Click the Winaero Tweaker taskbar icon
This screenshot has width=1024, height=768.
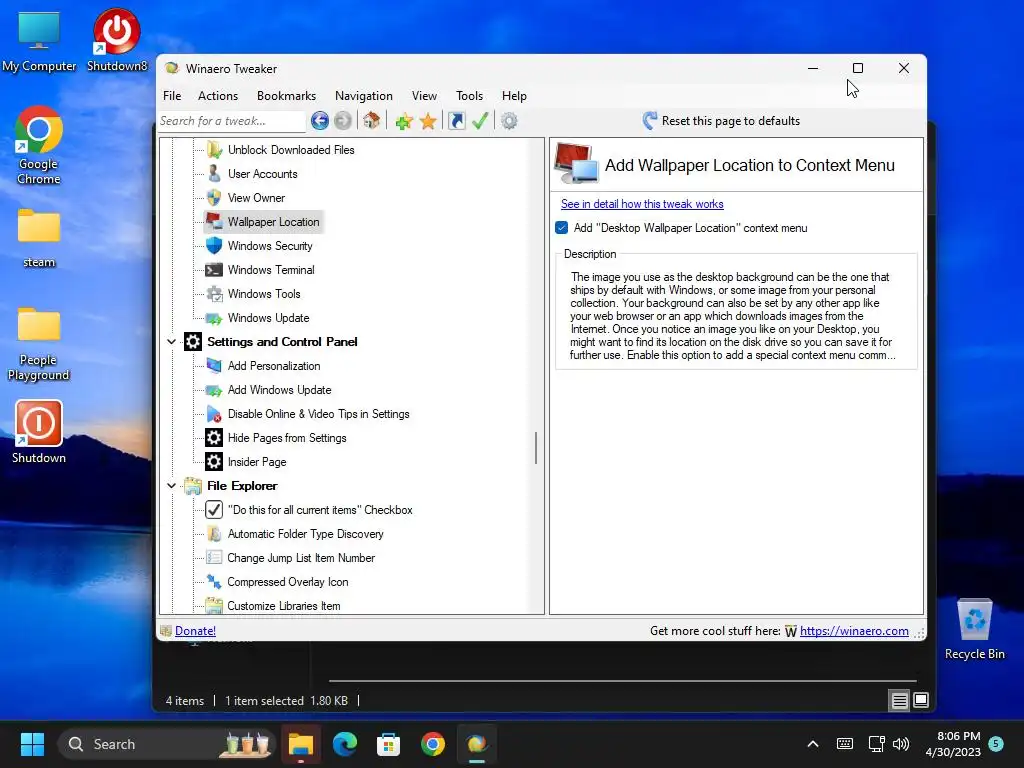[477, 744]
